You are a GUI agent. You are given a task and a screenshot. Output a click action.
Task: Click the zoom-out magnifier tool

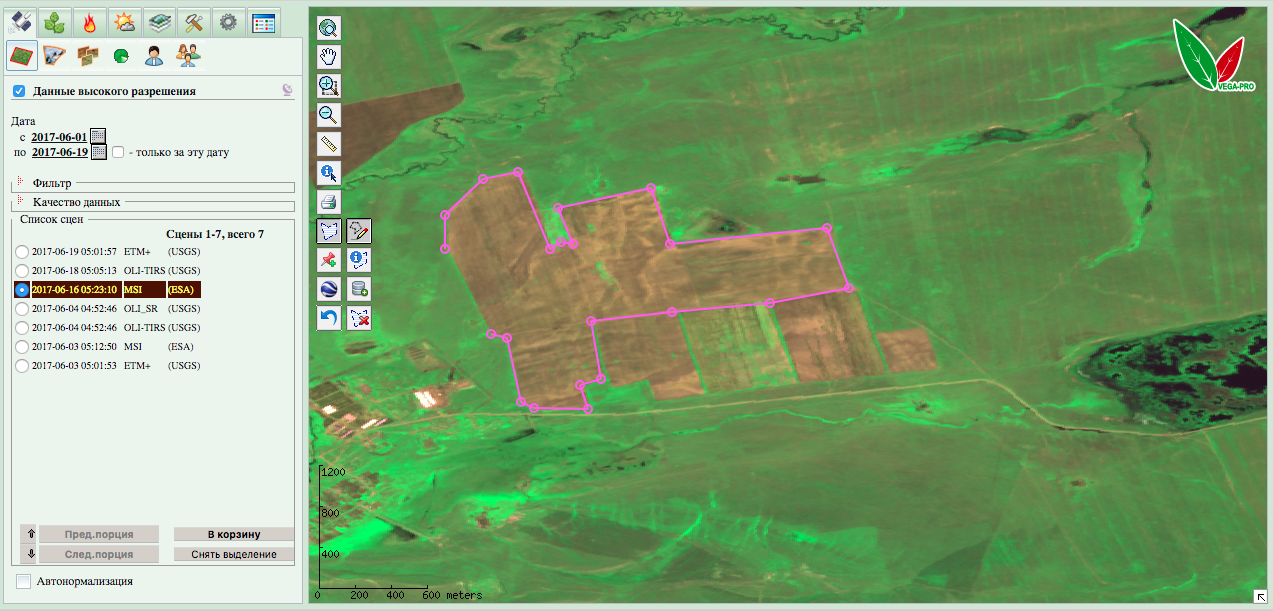[x=328, y=115]
